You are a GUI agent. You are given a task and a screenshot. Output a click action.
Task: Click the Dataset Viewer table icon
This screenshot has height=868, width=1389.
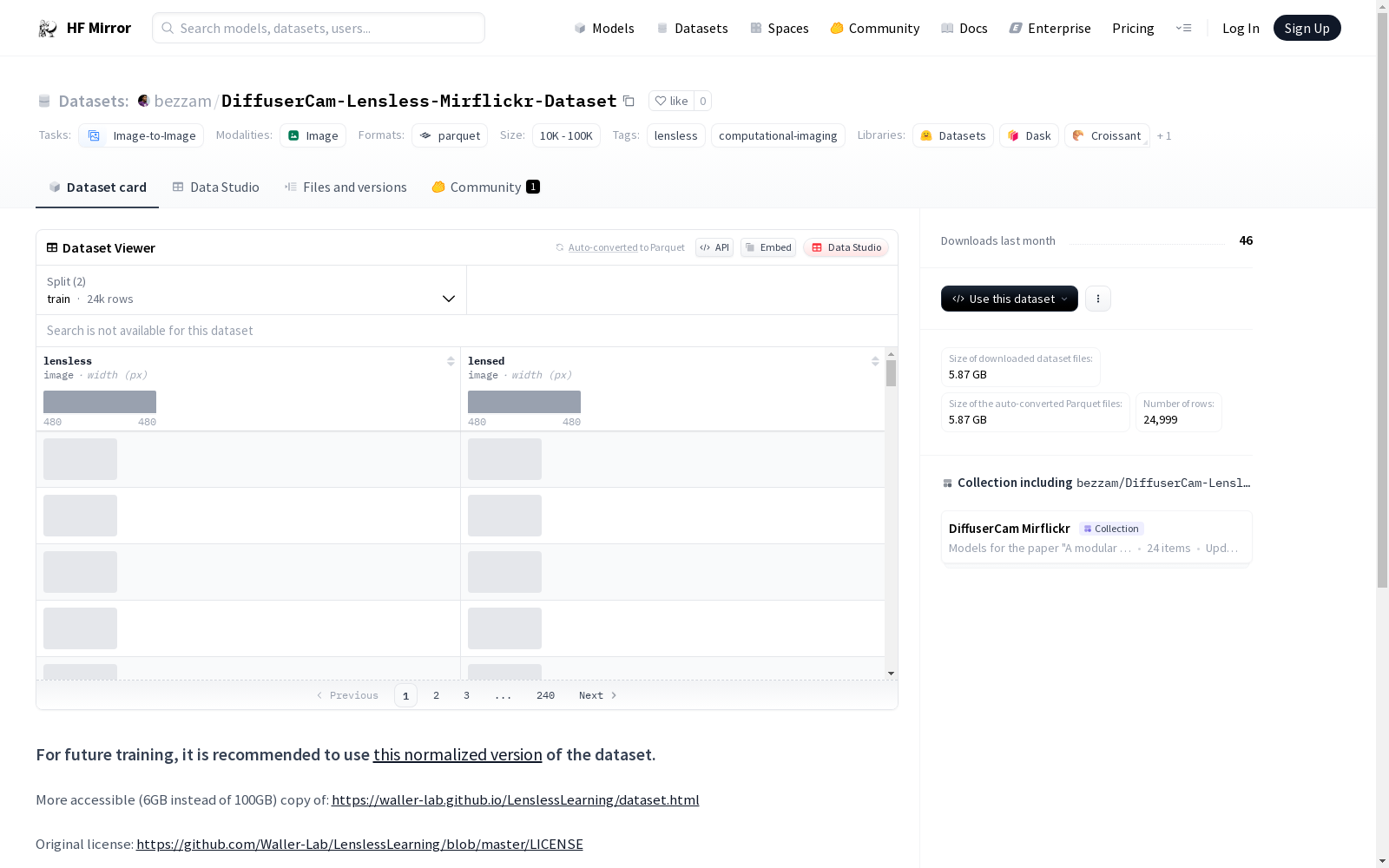(52, 247)
